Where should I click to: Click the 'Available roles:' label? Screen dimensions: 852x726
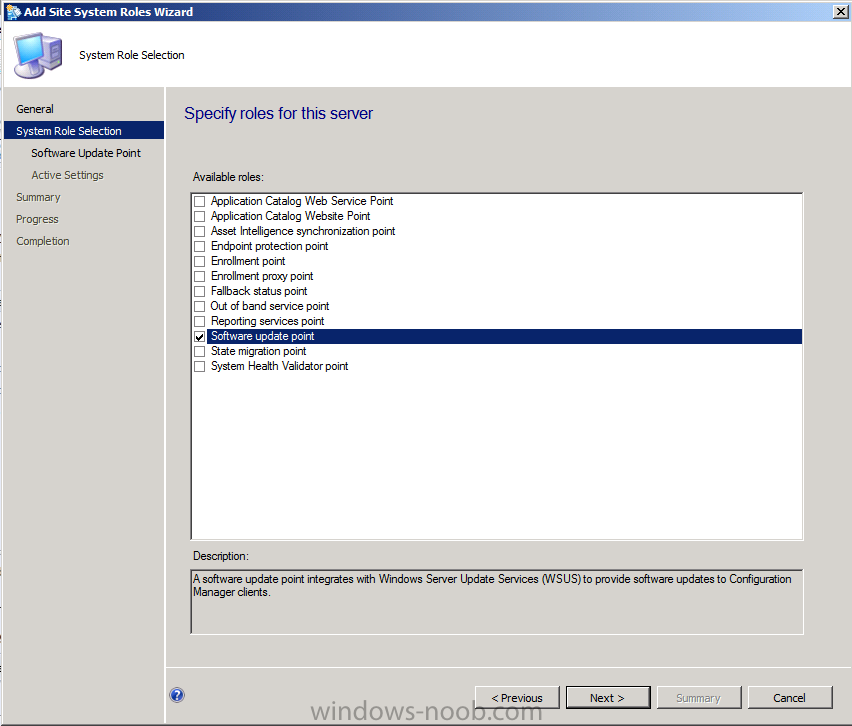tap(228, 177)
